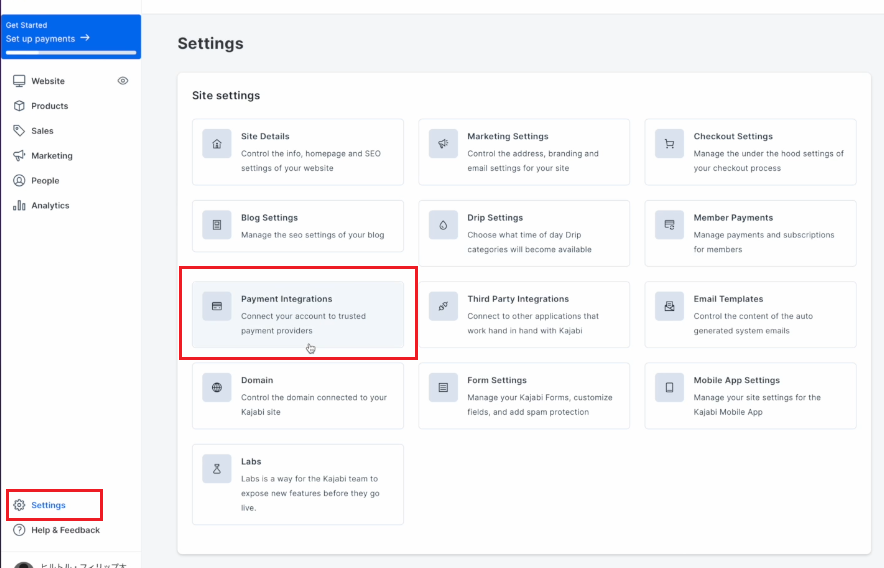Click the Email Templates envelope icon
The height and width of the screenshot is (568, 884).
(669, 306)
